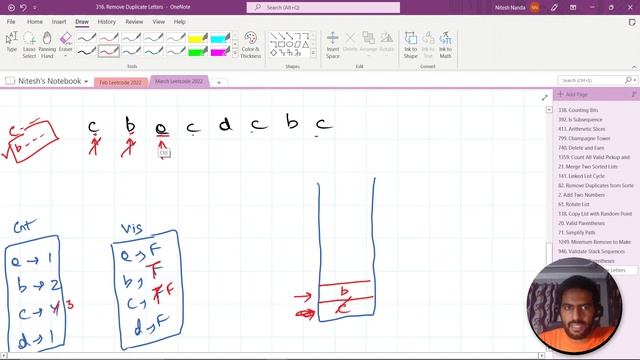Click the title bar Search box
The width and height of the screenshot is (640, 360).
pyautogui.click(x=323, y=7)
